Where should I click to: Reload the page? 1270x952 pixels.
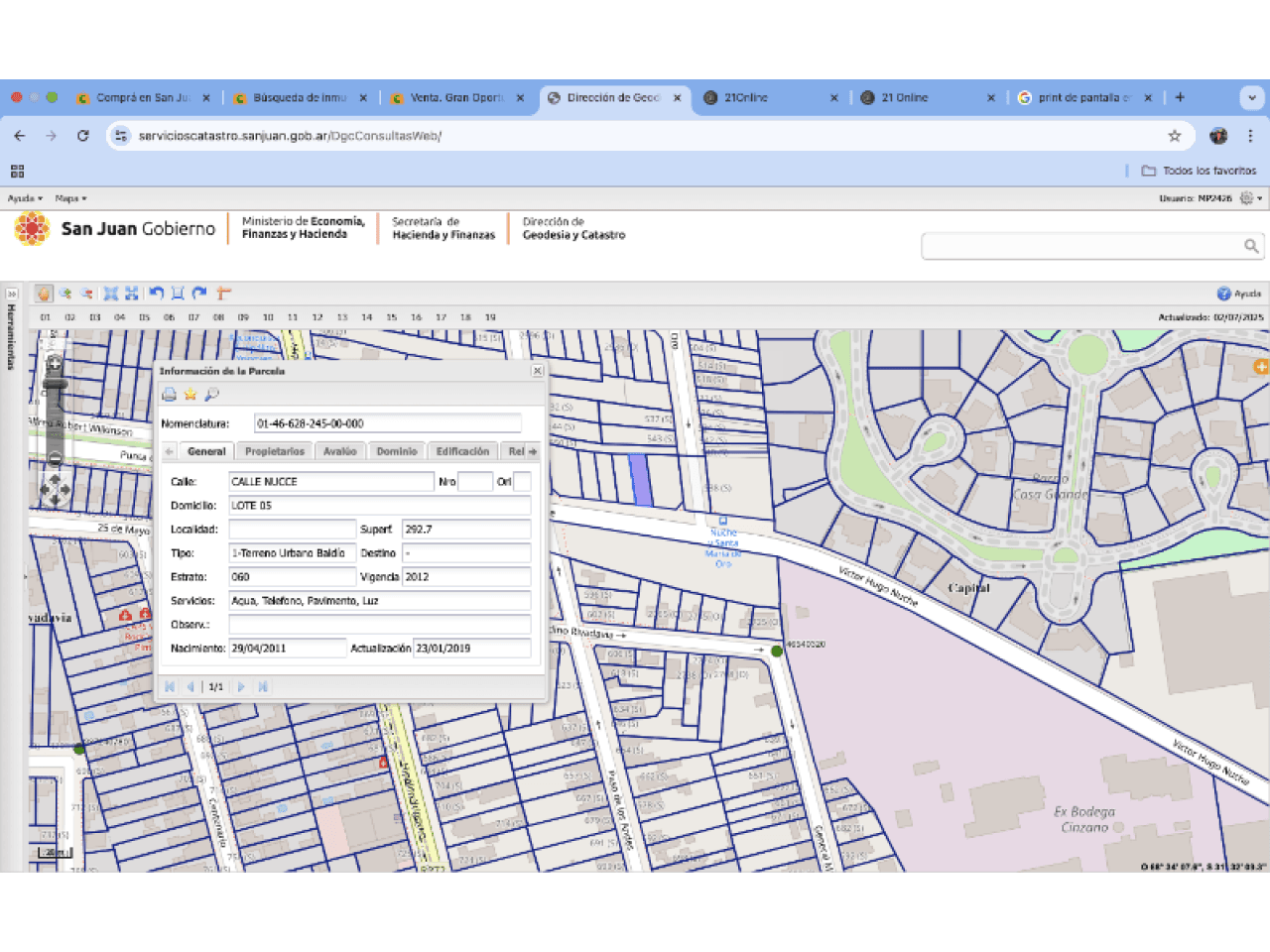(x=83, y=136)
